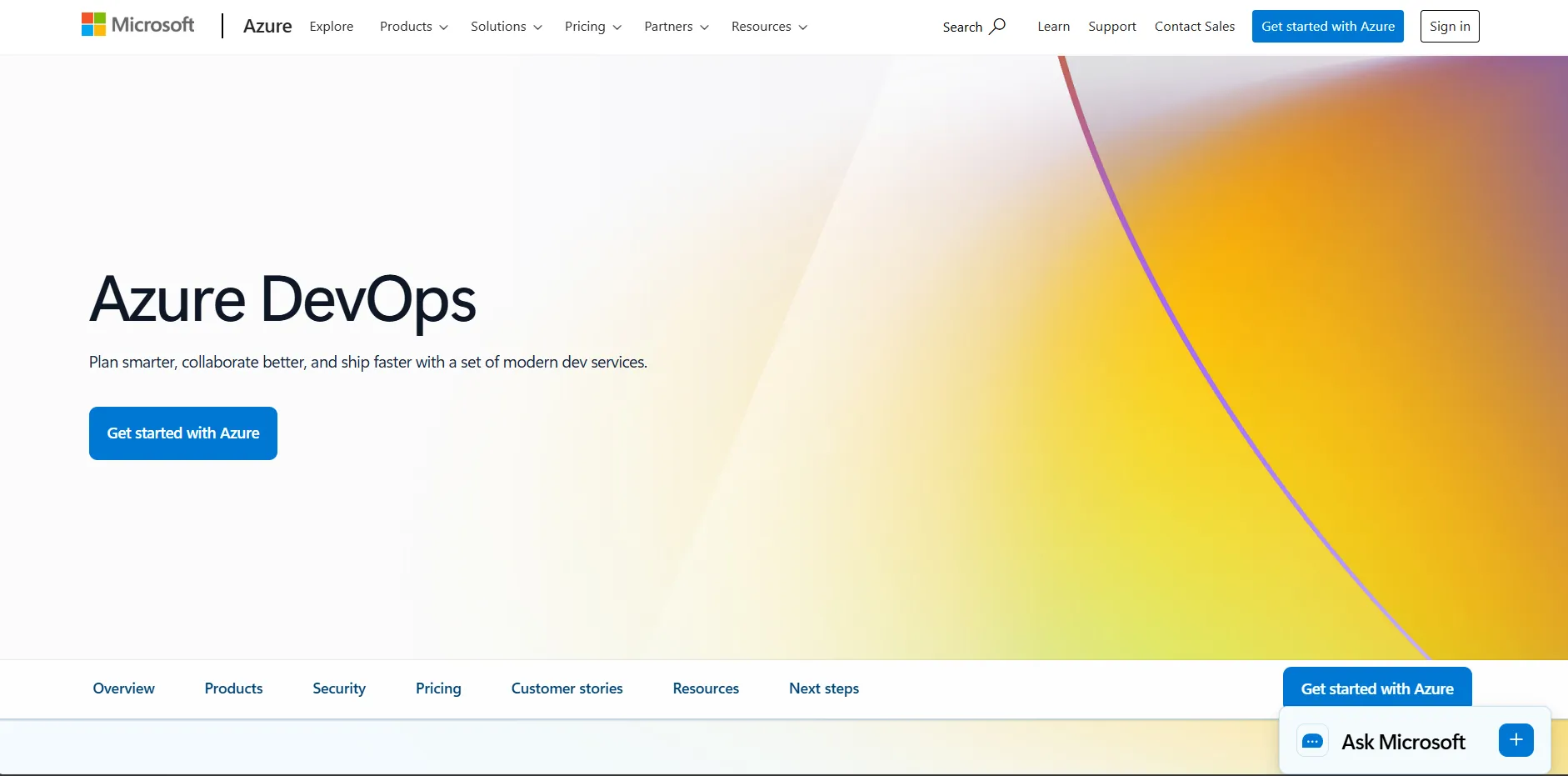Go to the Security section tab
This screenshot has height=776, width=1568.
[339, 688]
